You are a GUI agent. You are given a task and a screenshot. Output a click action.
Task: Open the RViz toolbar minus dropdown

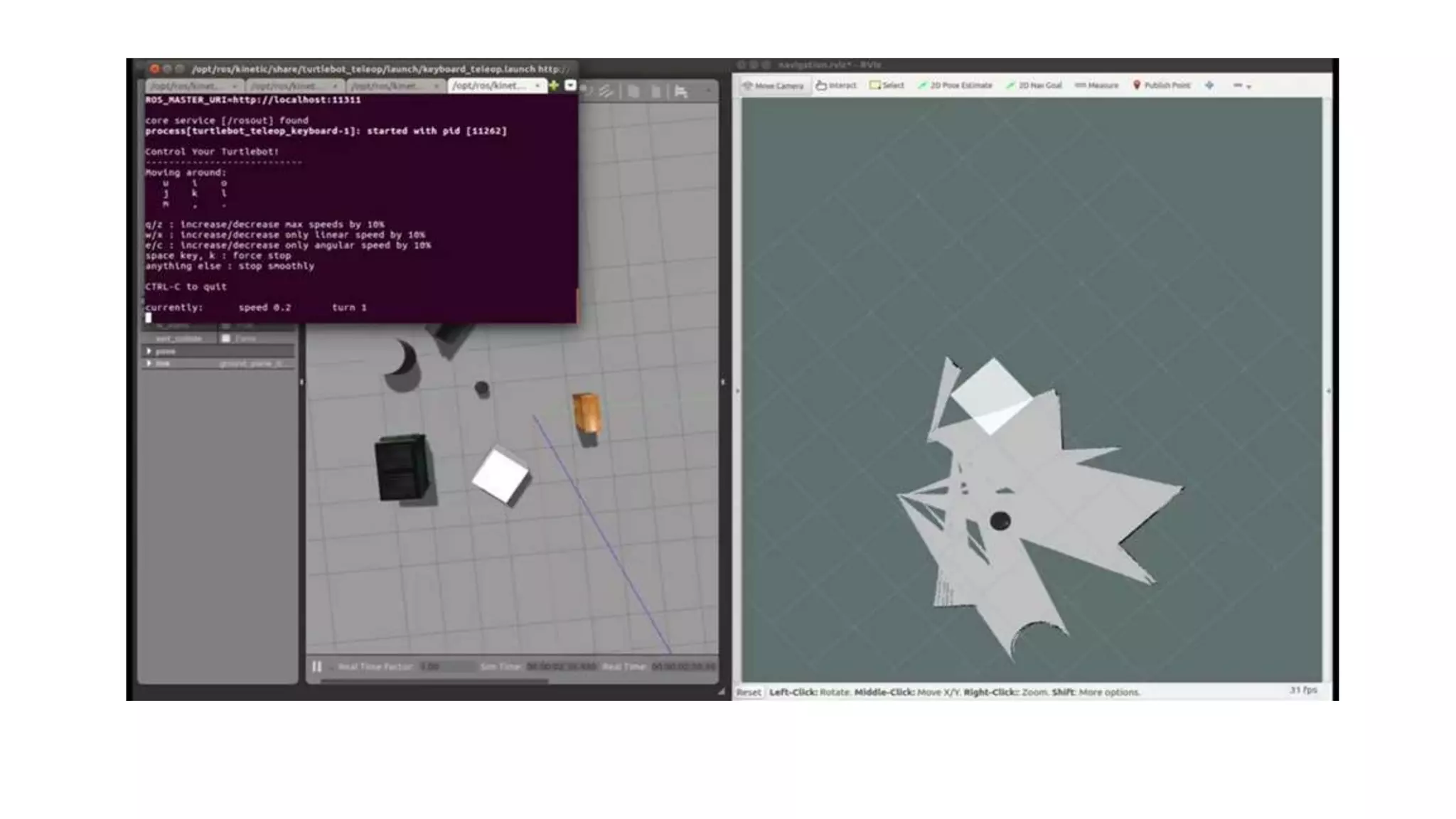(1242, 85)
